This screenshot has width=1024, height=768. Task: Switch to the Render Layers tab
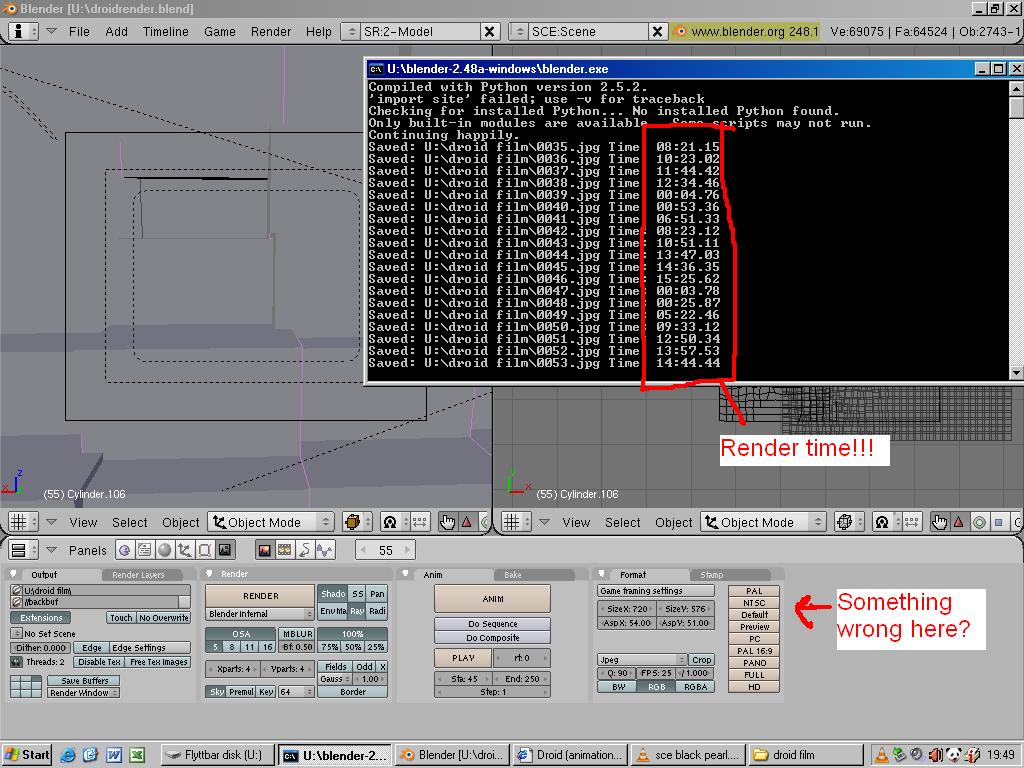[x=138, y=575]
